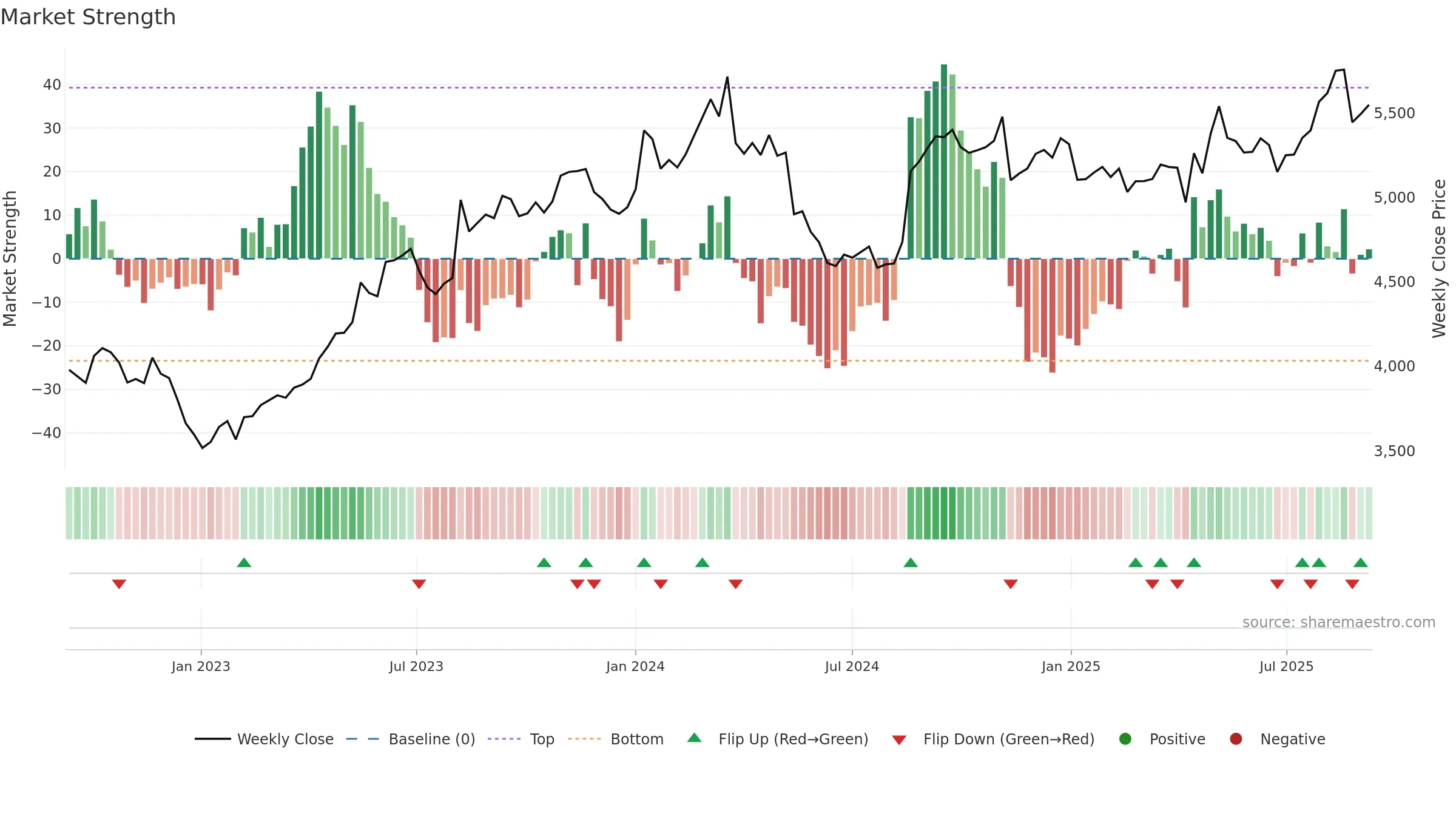Click the Jul 2025 axis label

1286,666
